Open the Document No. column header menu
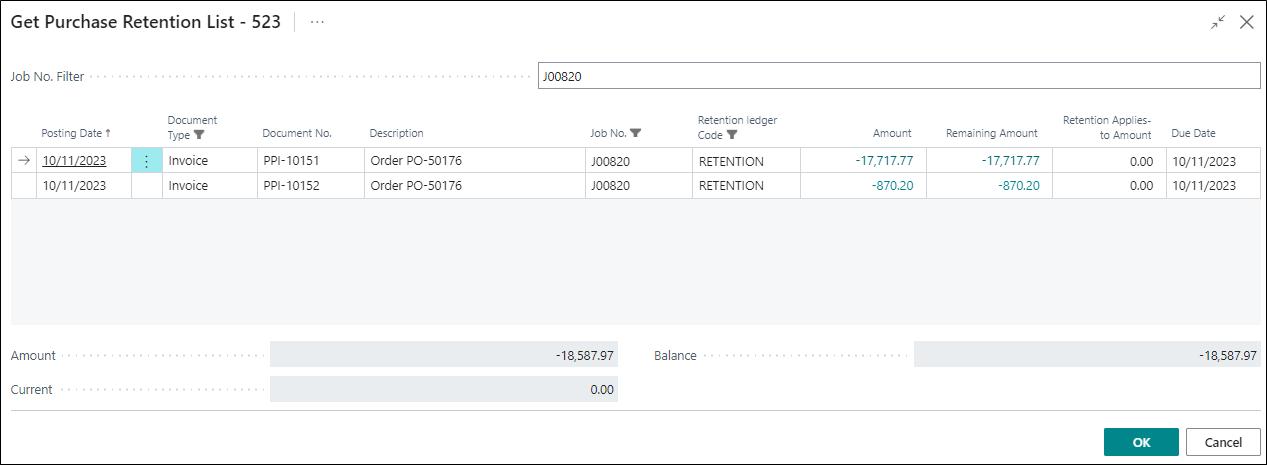This screenshot has height=465, width=1267. click(x=297, y=133)
